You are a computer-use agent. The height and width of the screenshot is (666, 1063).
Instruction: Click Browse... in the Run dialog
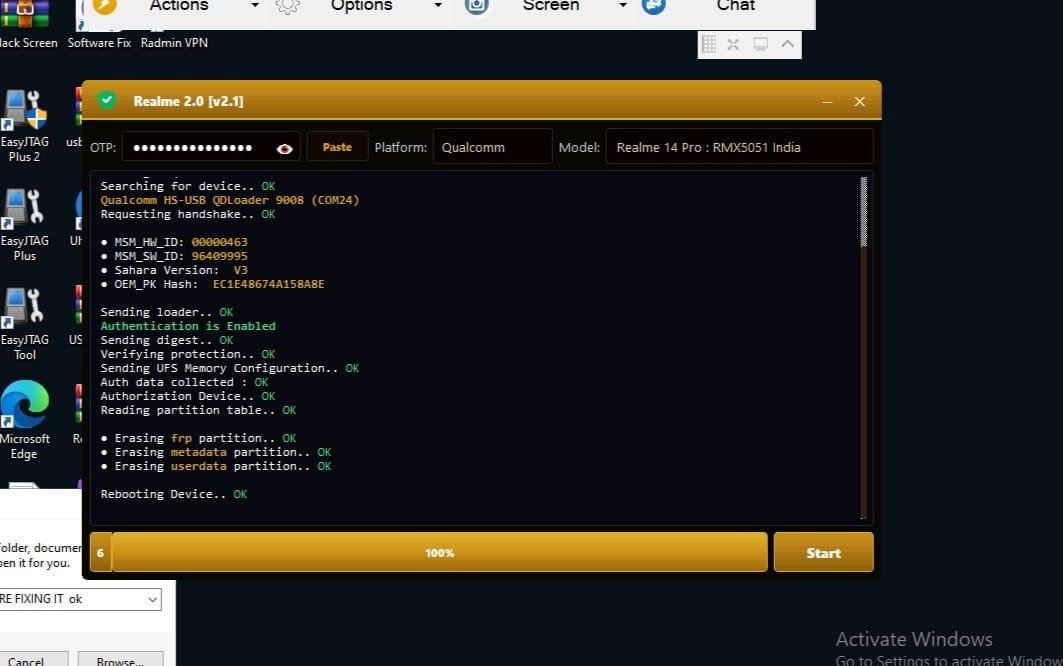pyautogui.click(x=120, y=659)
